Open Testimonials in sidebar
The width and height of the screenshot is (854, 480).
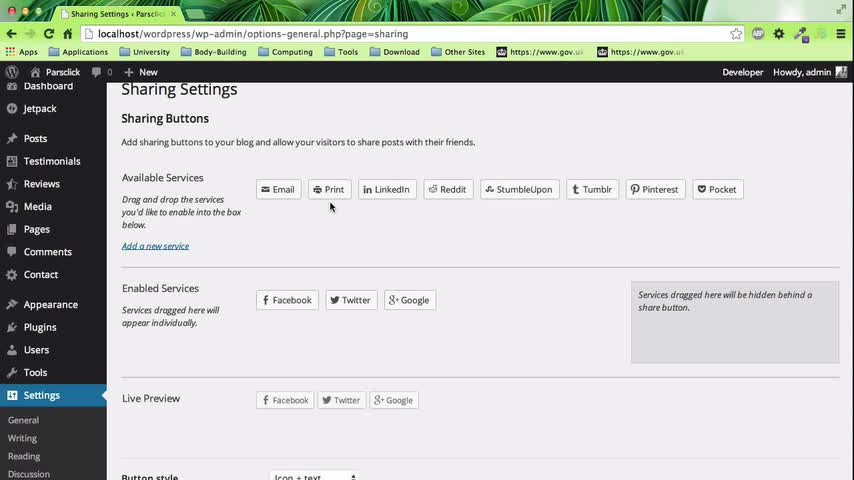point(53,161)
